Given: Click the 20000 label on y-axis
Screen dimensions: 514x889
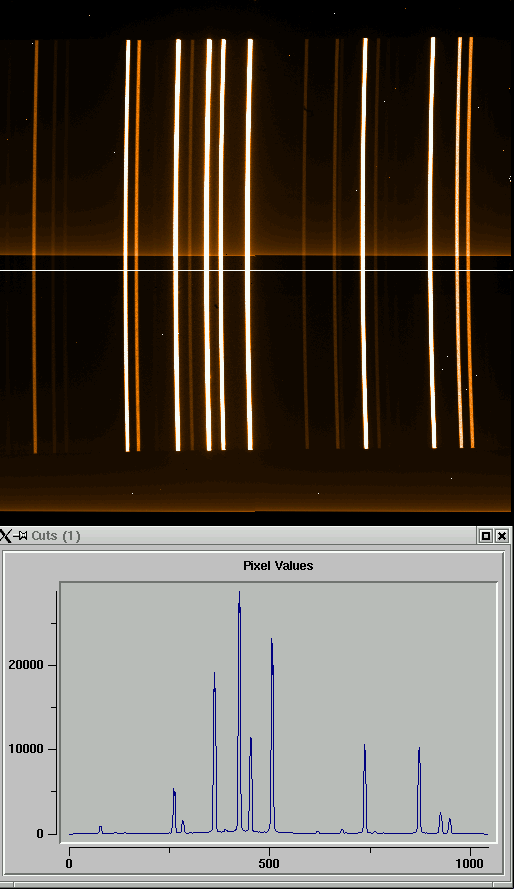Looking at the screenshot, I should [26, 665].
